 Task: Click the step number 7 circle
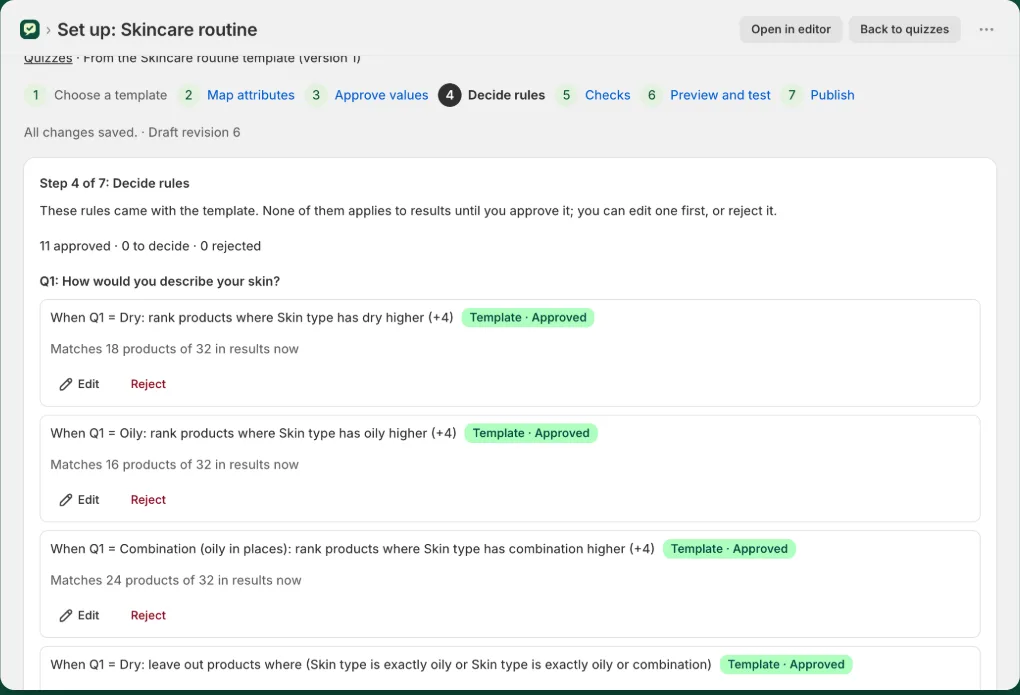click(792, 95)
